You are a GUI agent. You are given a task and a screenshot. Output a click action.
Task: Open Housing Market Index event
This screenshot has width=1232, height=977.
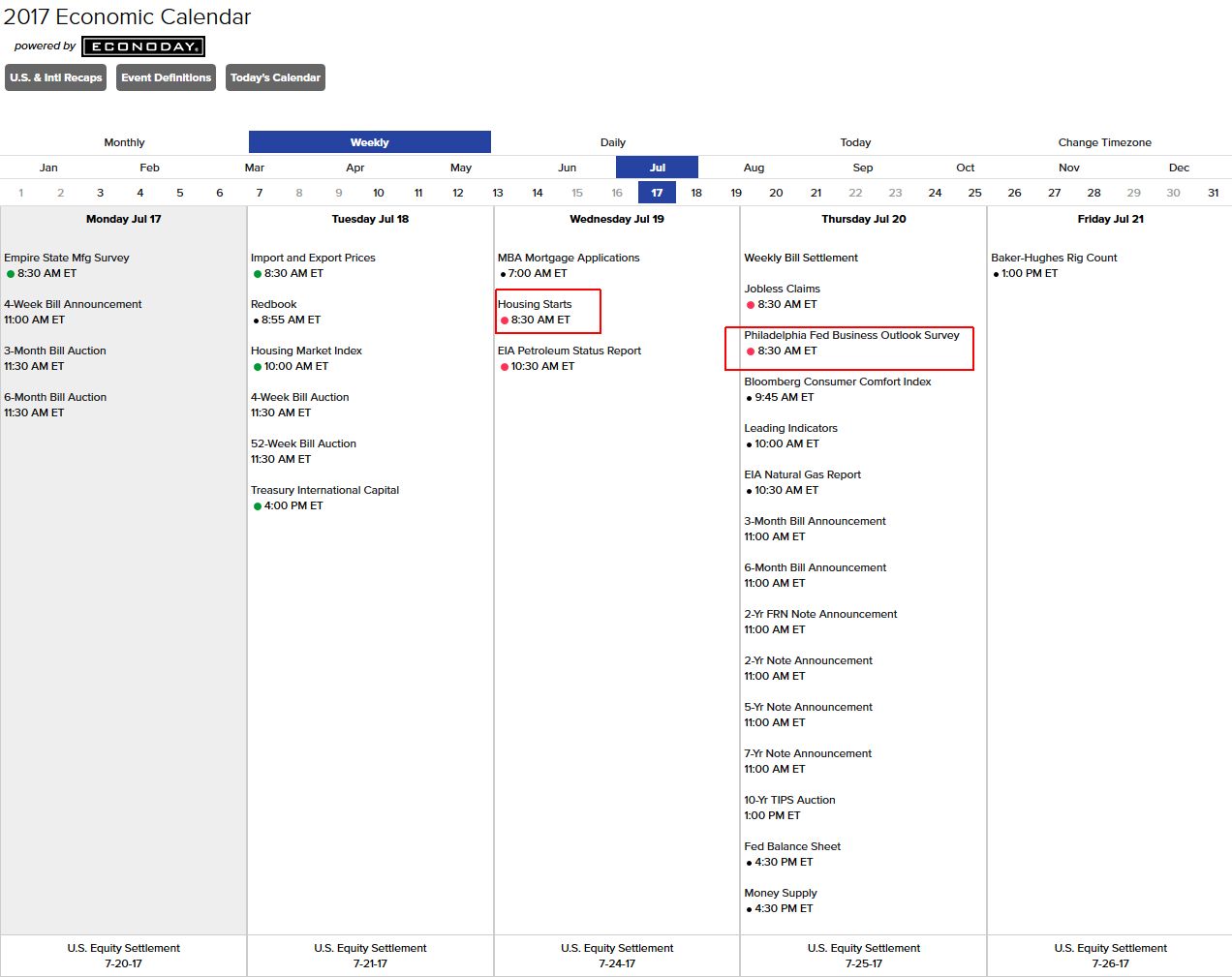[x=306, y=351]
